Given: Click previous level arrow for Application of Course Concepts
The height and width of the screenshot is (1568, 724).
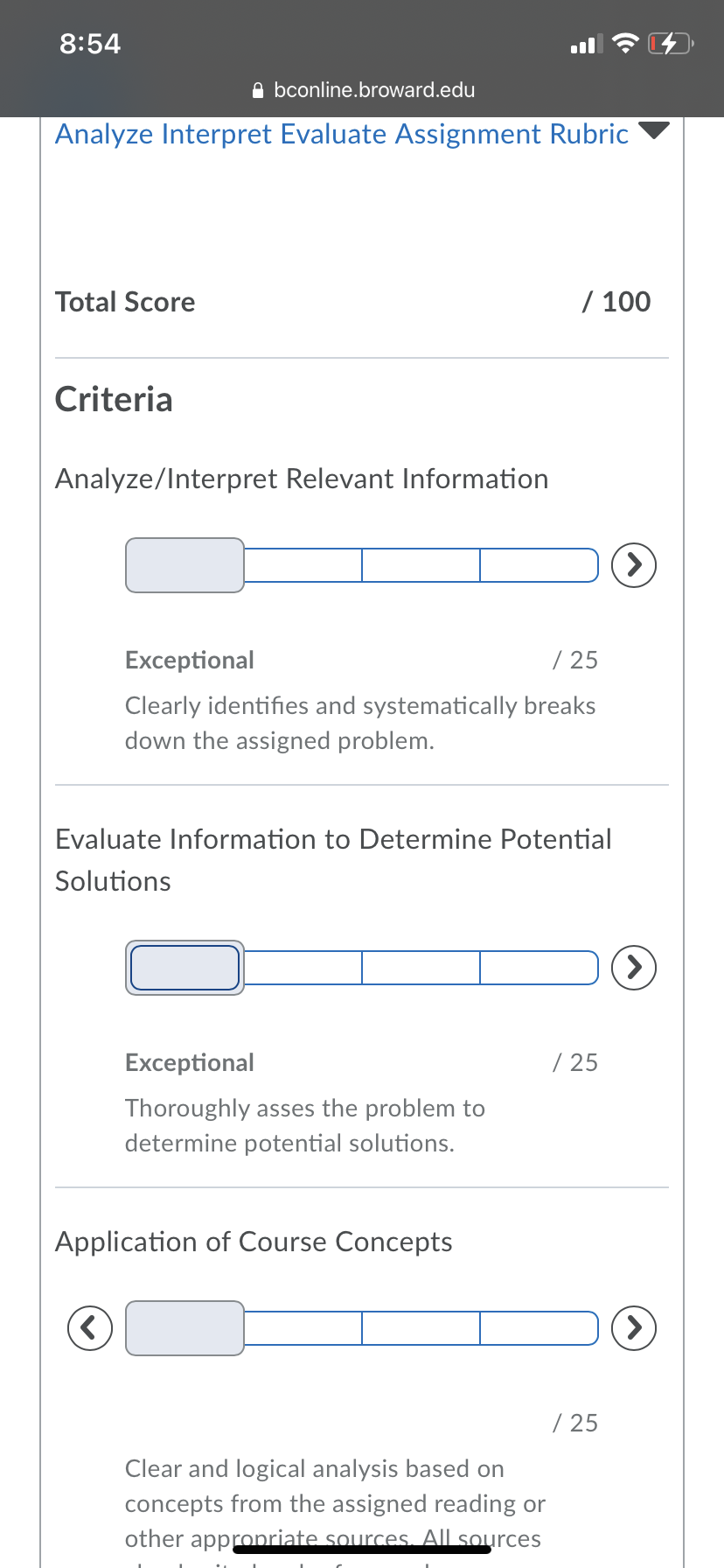Looking at the screenshot, I should (x=90, y=1328).
